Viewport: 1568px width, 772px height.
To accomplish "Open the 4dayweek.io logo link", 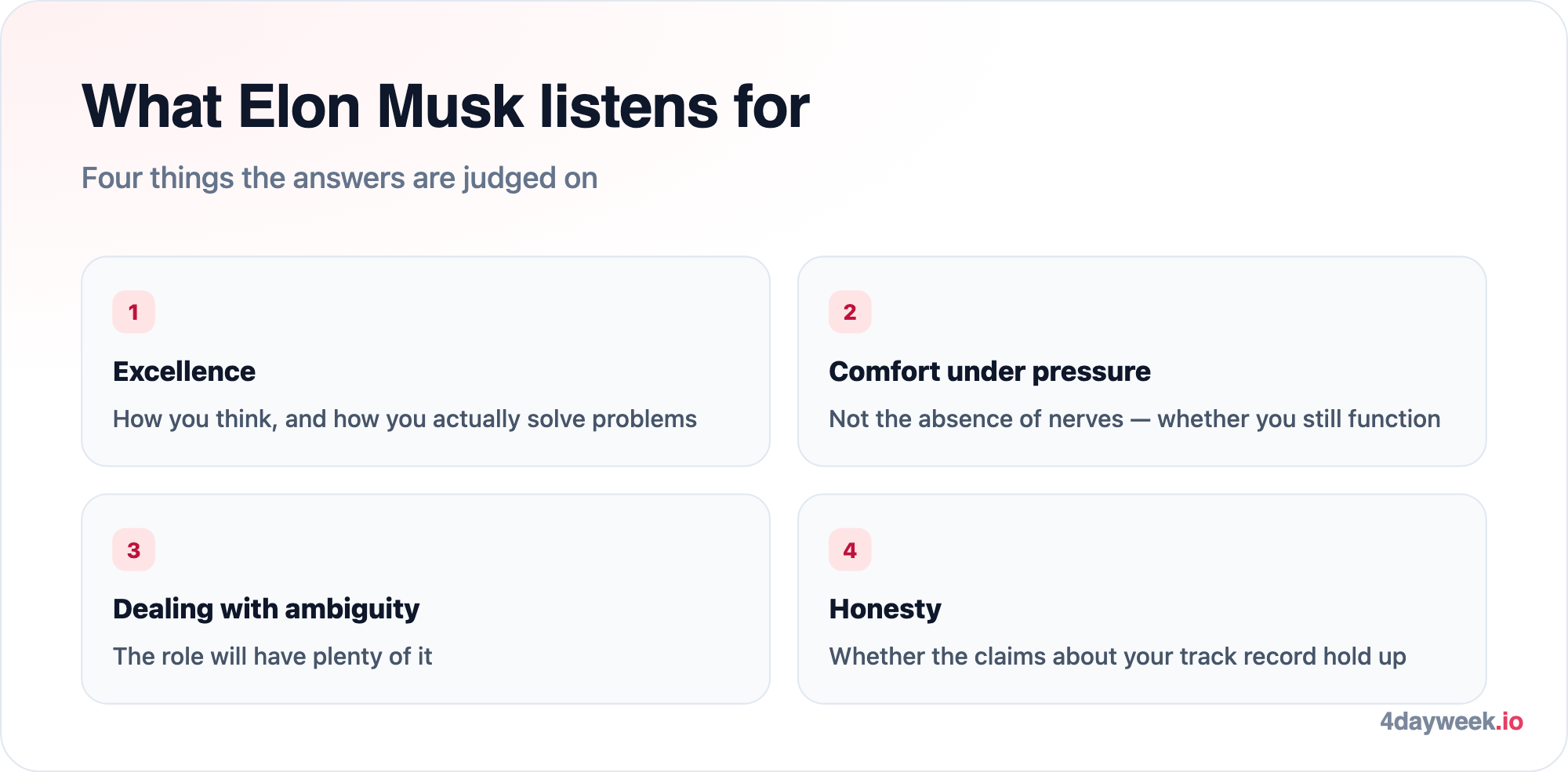I will coord(1451,721).
